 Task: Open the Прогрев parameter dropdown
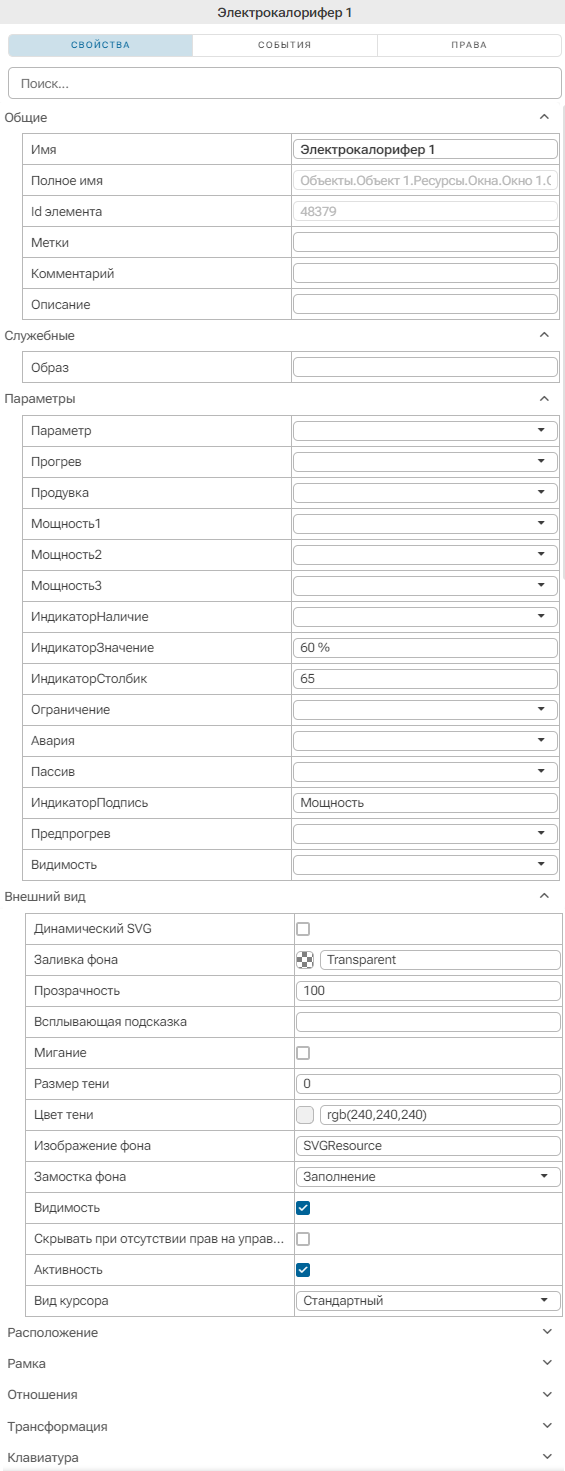click(425, 462)
